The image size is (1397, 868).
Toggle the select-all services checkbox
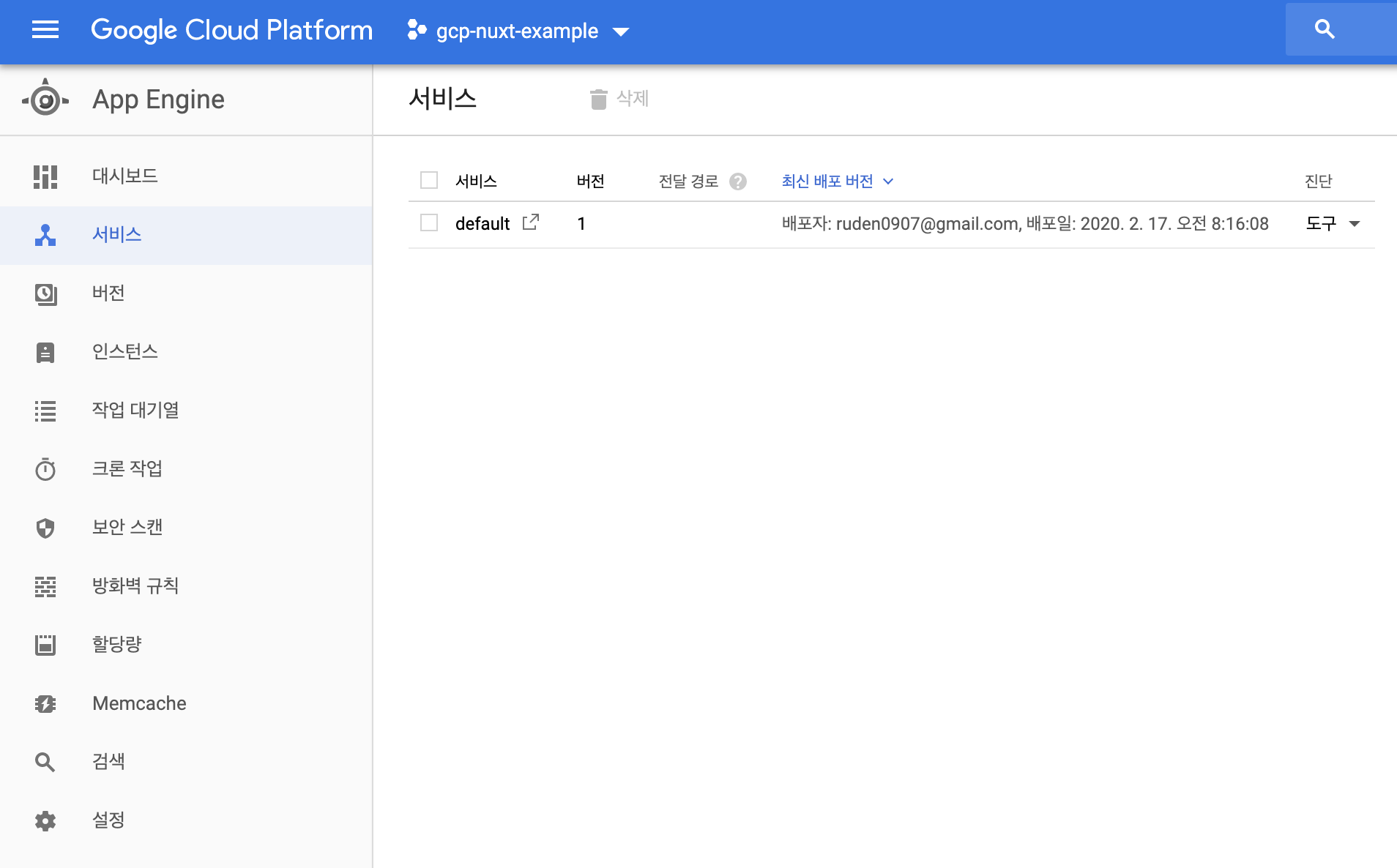click(x=429, y=180)
